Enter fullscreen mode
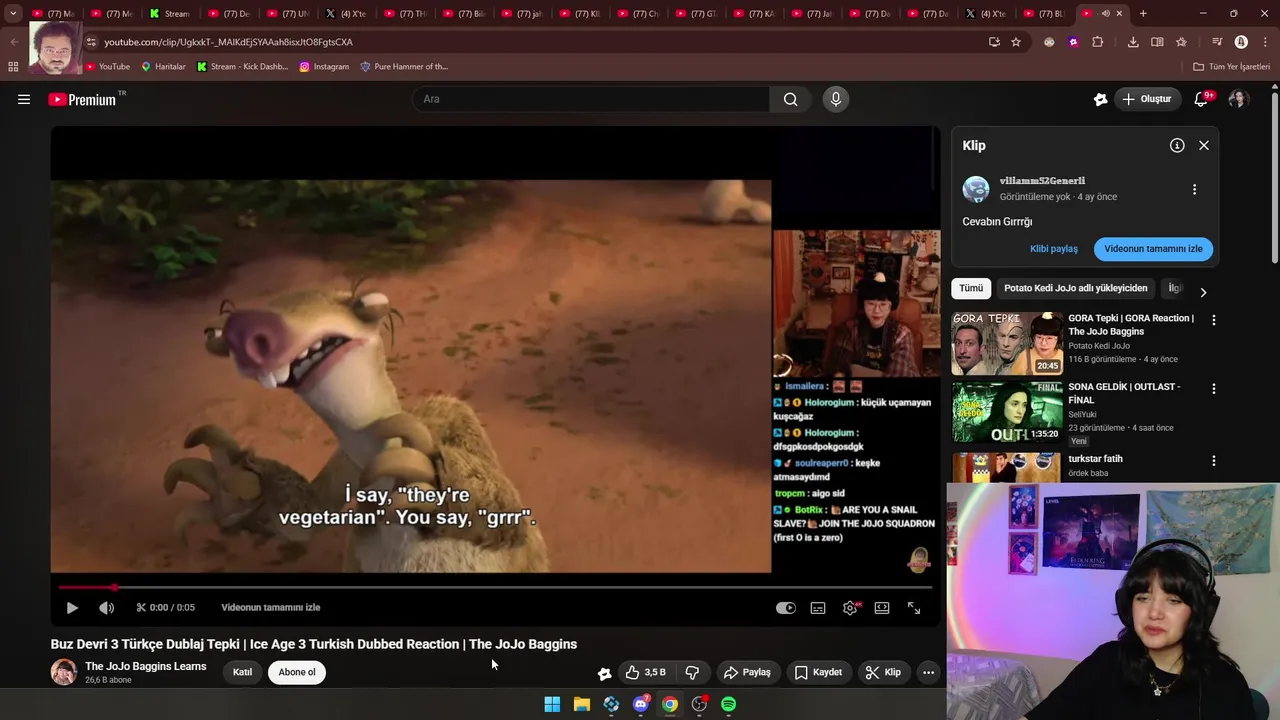 point(914,607)
